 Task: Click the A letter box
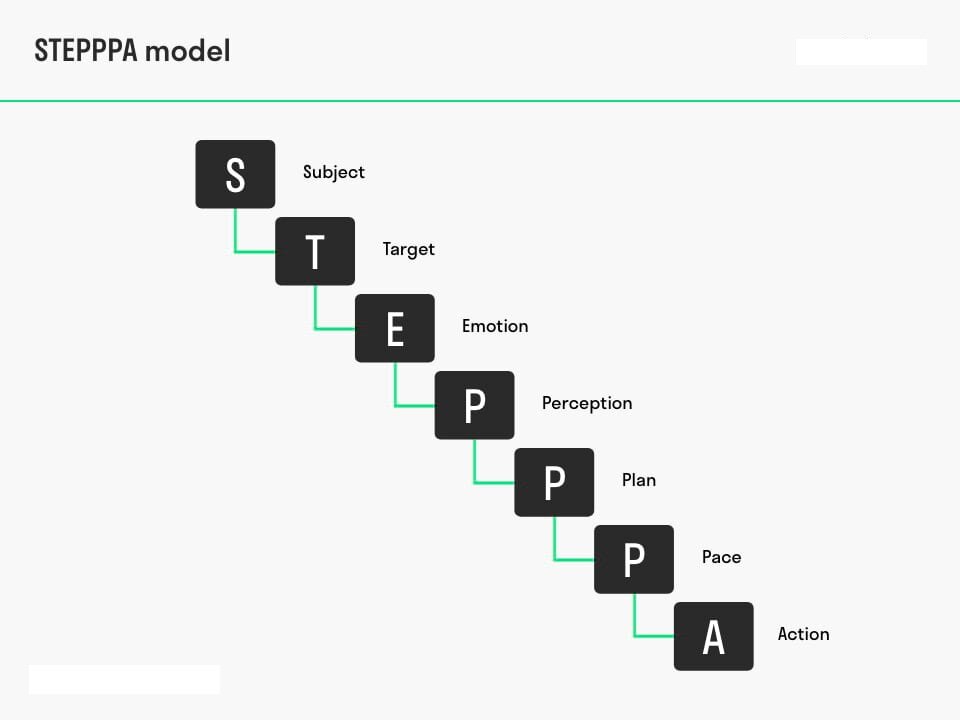714,636
